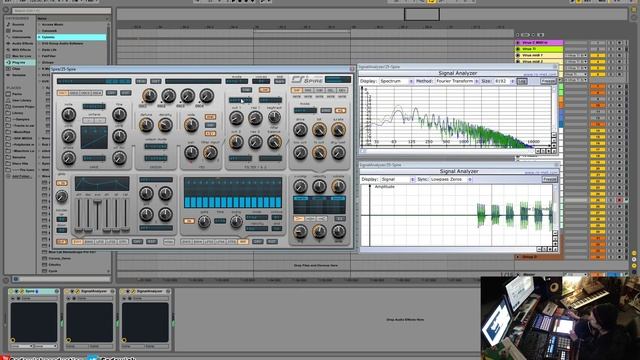Image resolution: width=640 pixels, height=360 pixels.
Task: Select the OSC2 tab in Spire
Action: pyautogui.click(x=74, y=93)
